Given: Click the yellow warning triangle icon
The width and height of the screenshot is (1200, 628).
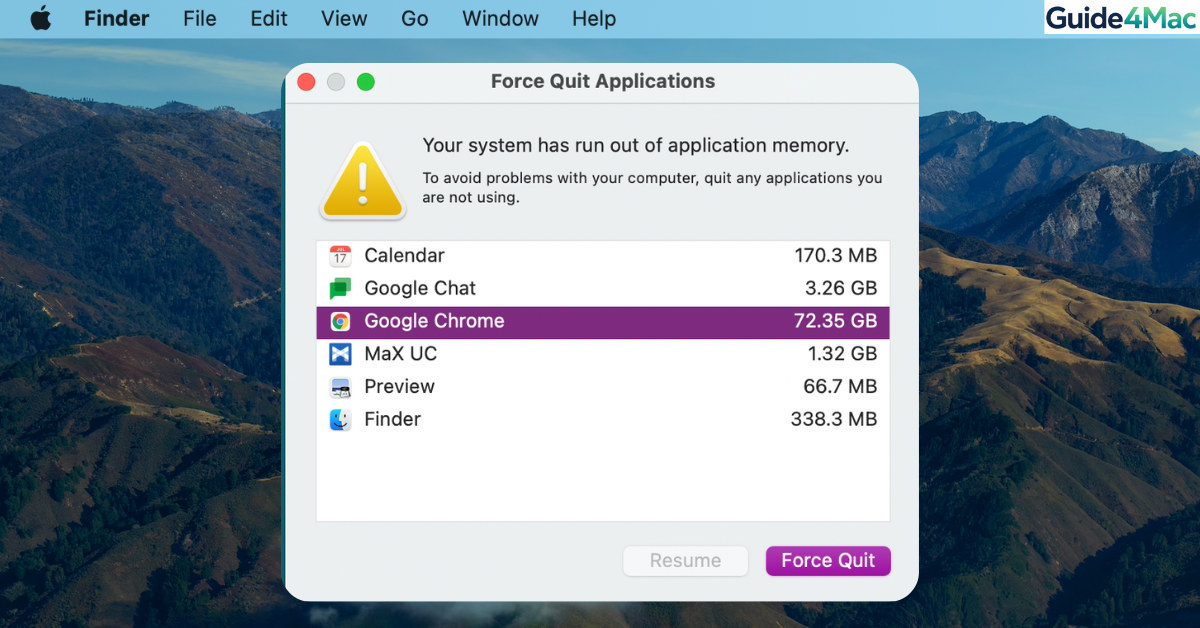Looking at the screenshot, I should click(362, 181).
